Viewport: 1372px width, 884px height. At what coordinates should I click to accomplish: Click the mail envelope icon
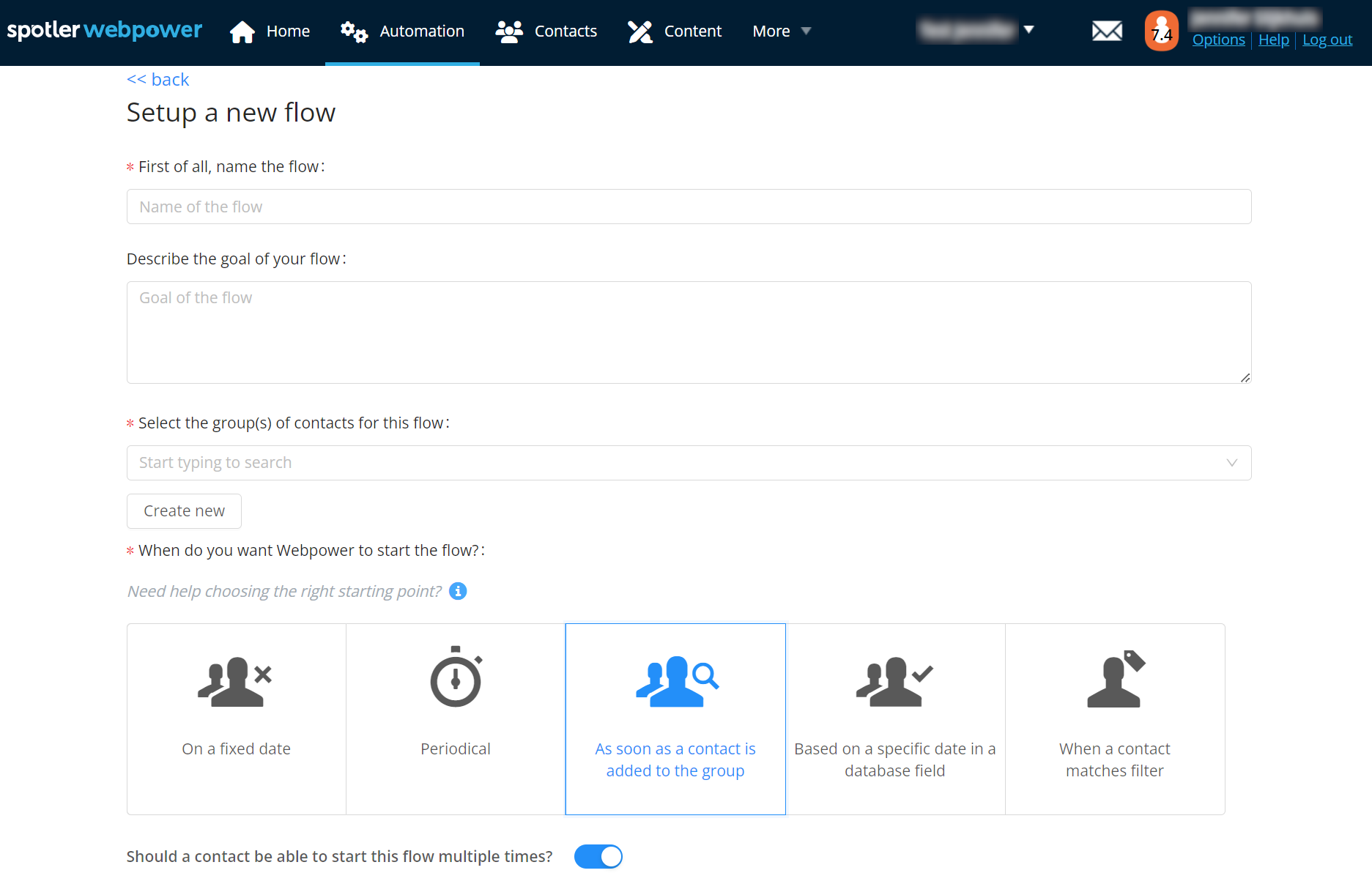pos(1106,31)
